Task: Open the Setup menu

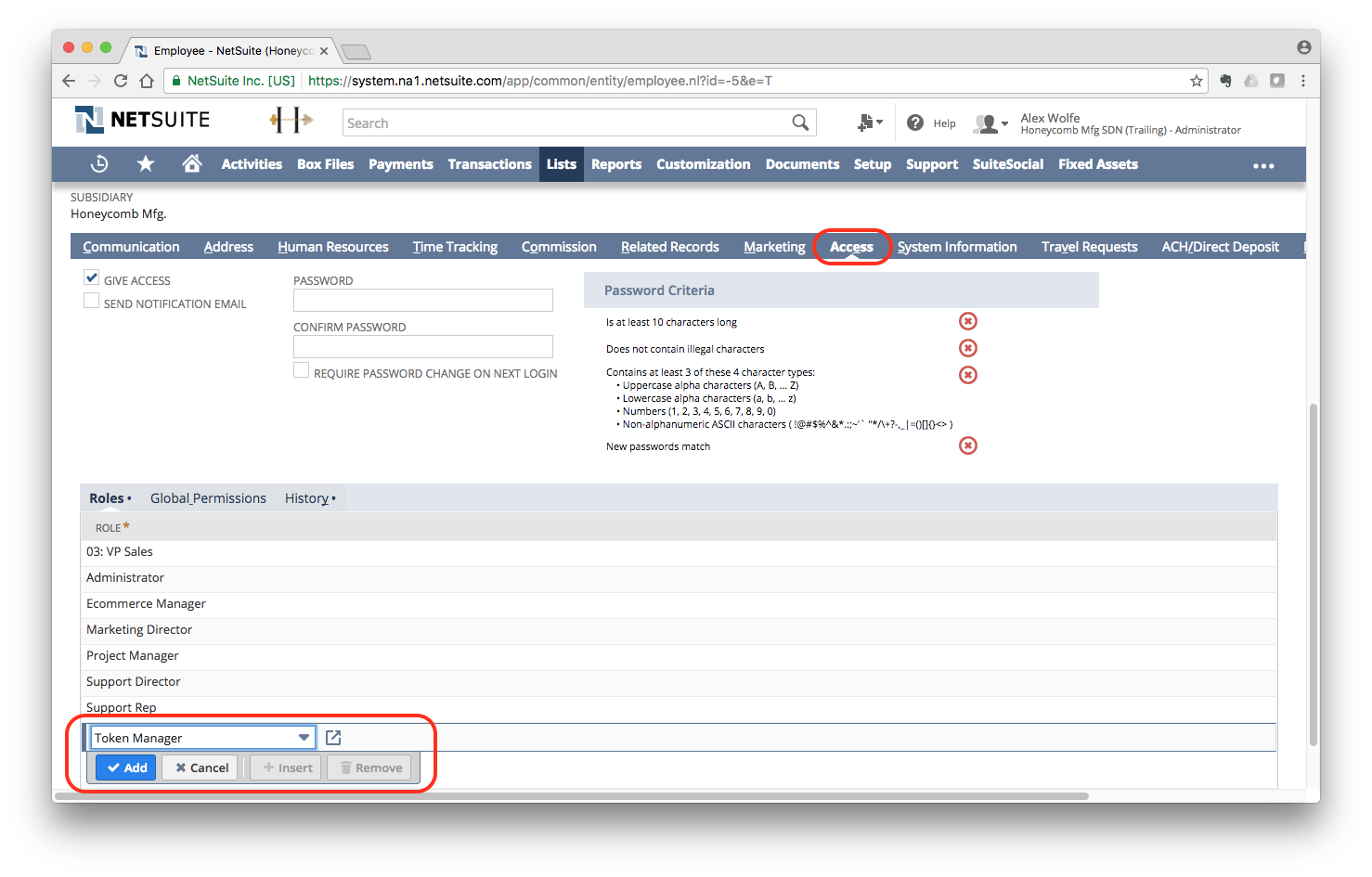Action: tap(873, 164)
